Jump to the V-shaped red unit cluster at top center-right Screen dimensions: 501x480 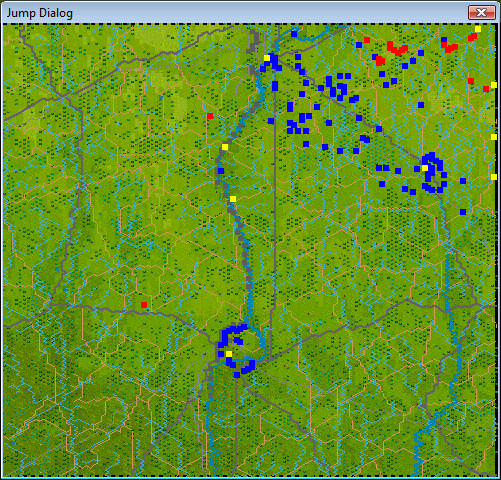(397, 49)
